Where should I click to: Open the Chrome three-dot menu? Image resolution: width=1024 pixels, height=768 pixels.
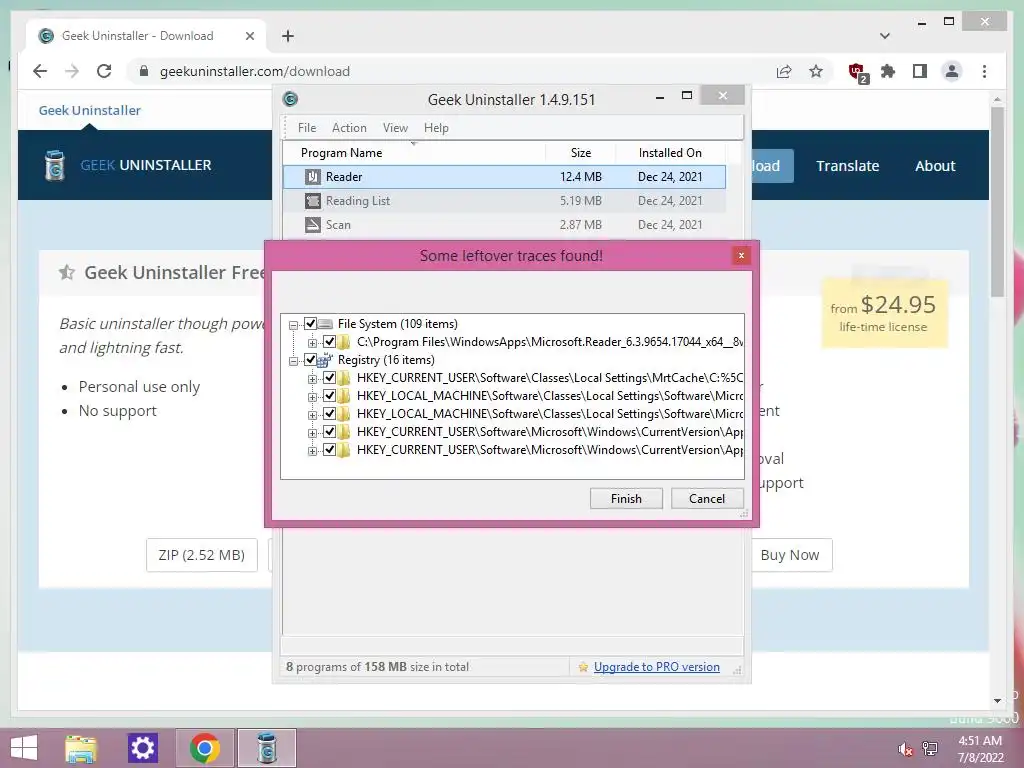click(x=984, y=71)
